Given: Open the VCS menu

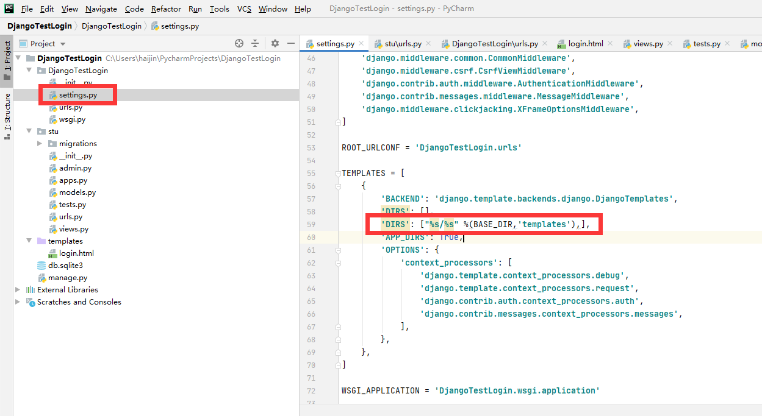Looking at the screenshot, I should 244,9.
